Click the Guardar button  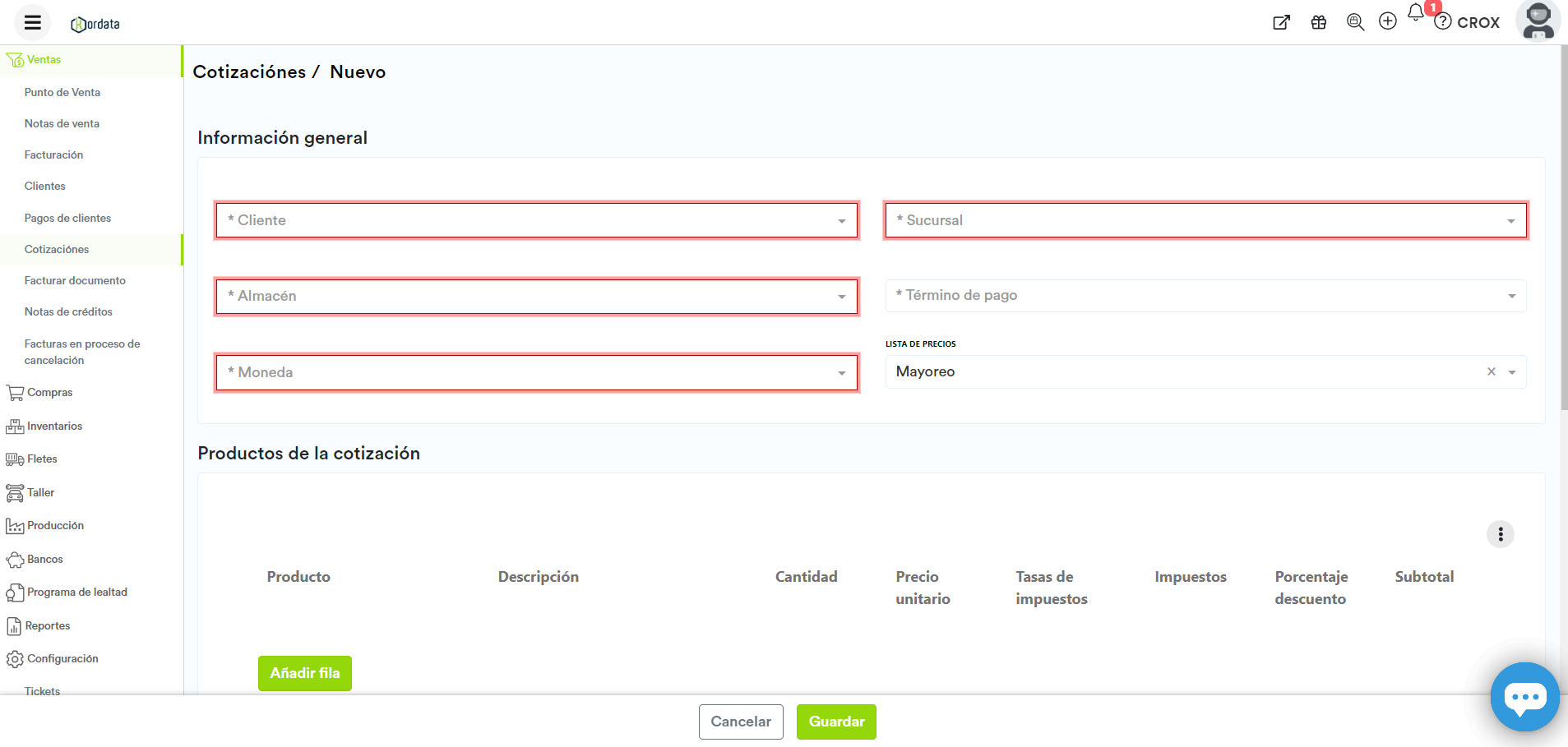click(836, 722)
